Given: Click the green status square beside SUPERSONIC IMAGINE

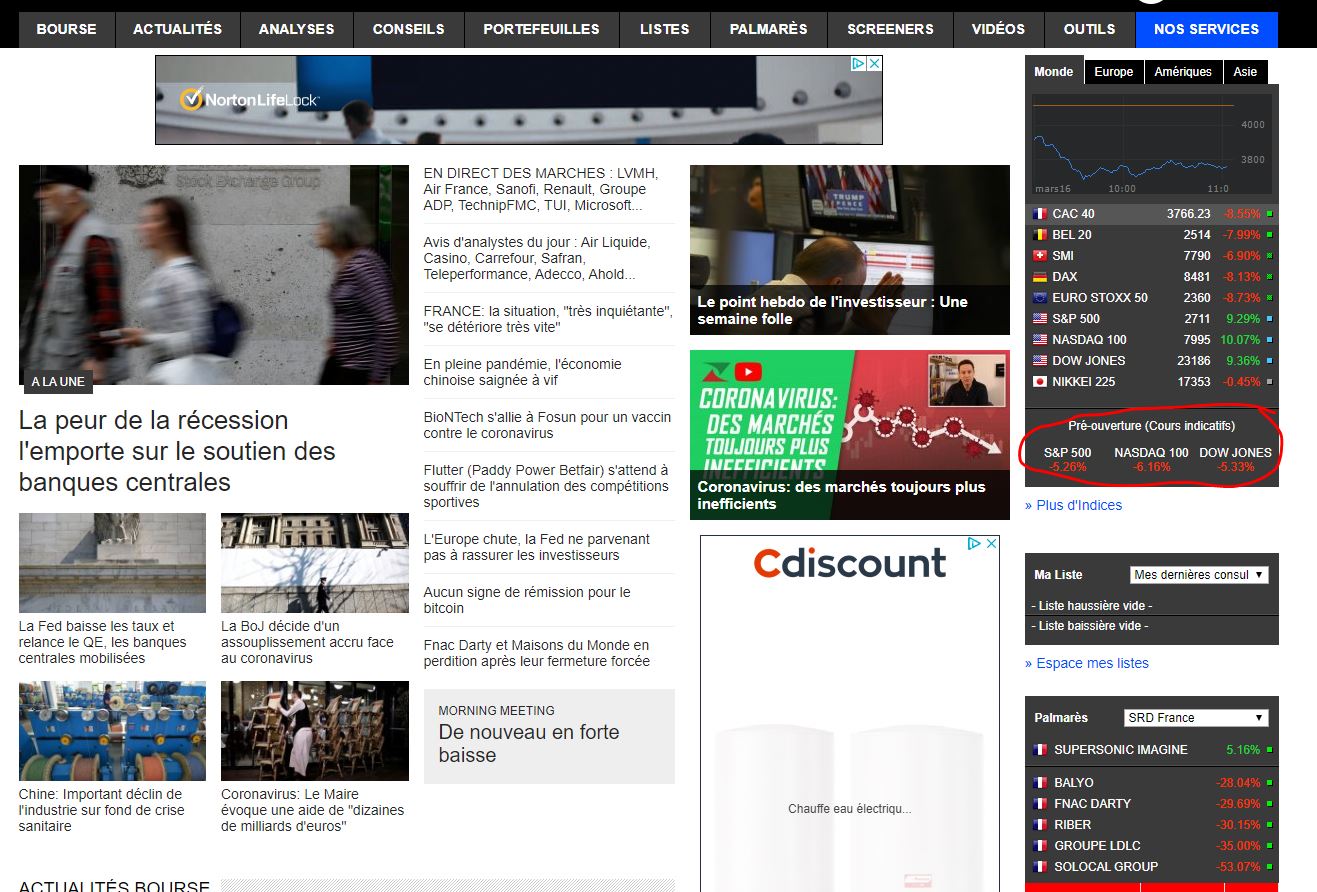Looking at the screenshot, I should (x=1269, y=750).
